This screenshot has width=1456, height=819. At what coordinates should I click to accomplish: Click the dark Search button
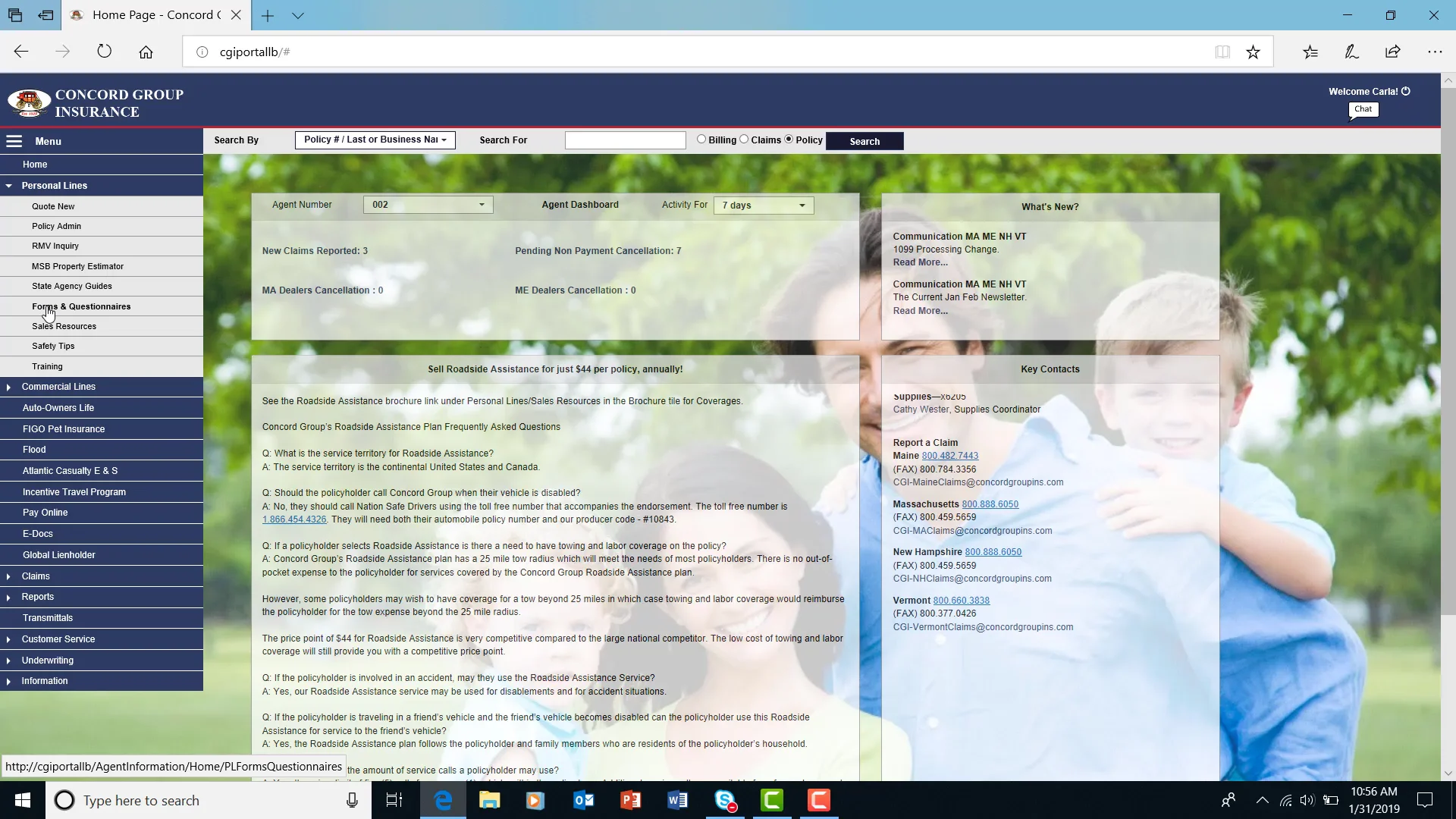tap(864, 141)
